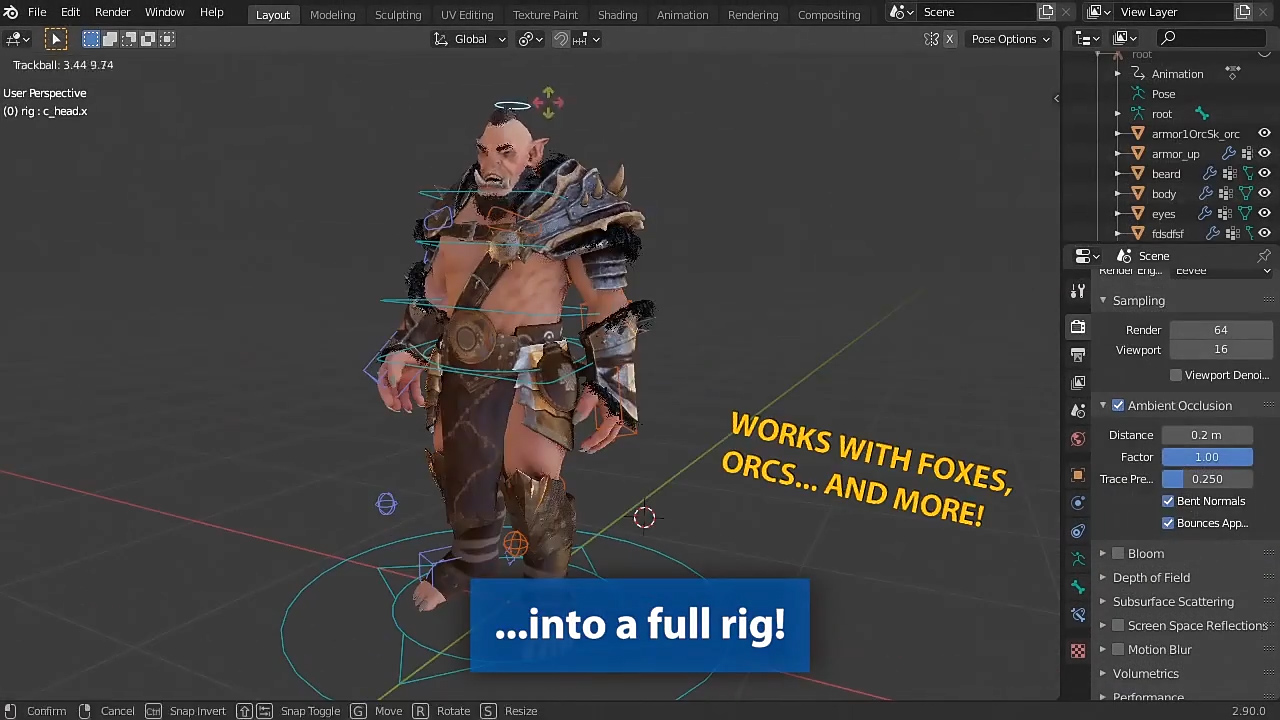Image resolution: width=1280 pixels, height=720 pixels.
Task: Click the modifier wrench icon on beard row
Action: pos(1209,174)
